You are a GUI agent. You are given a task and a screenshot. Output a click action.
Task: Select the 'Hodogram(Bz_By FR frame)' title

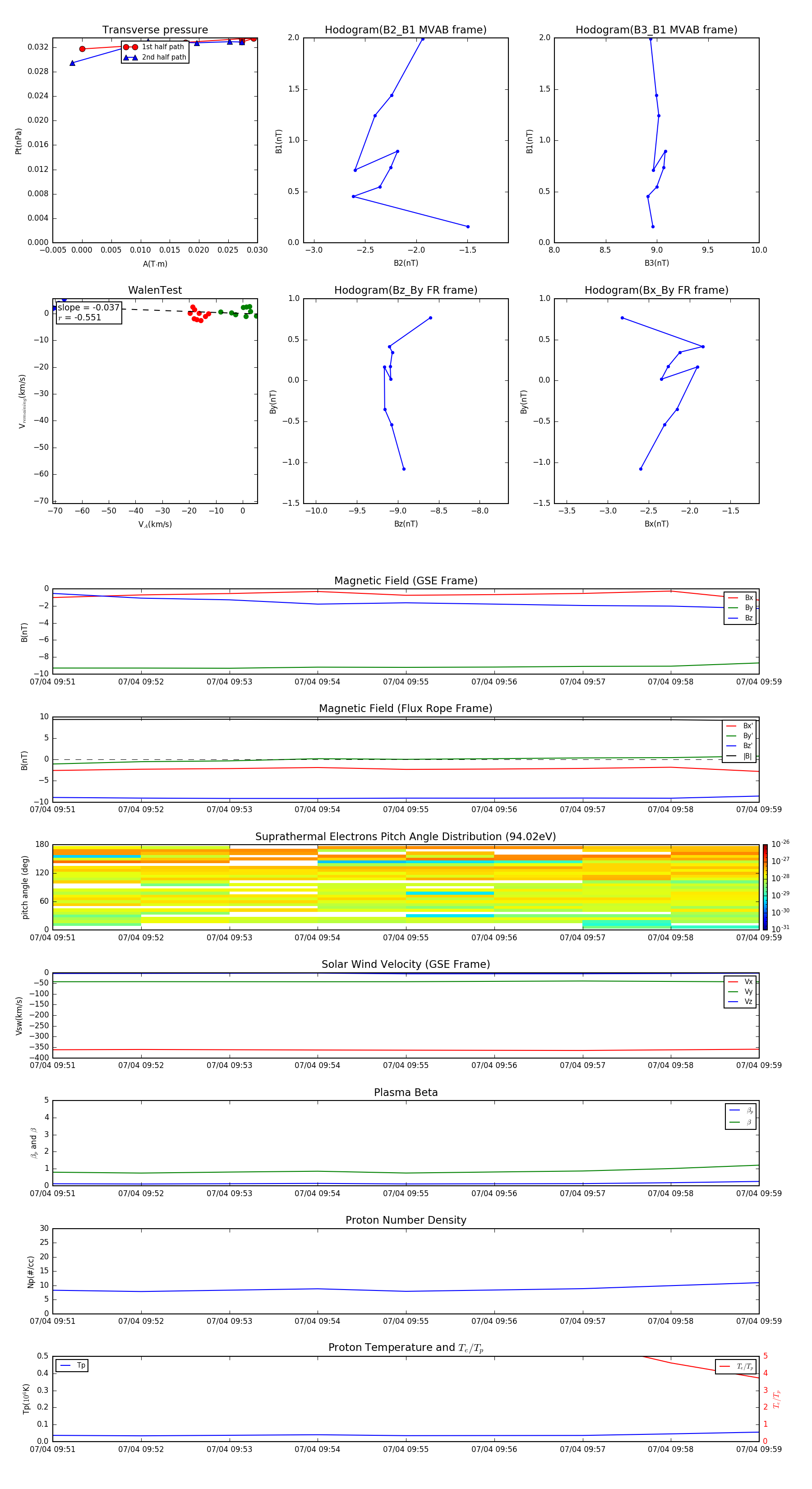[x=405, y=290]
